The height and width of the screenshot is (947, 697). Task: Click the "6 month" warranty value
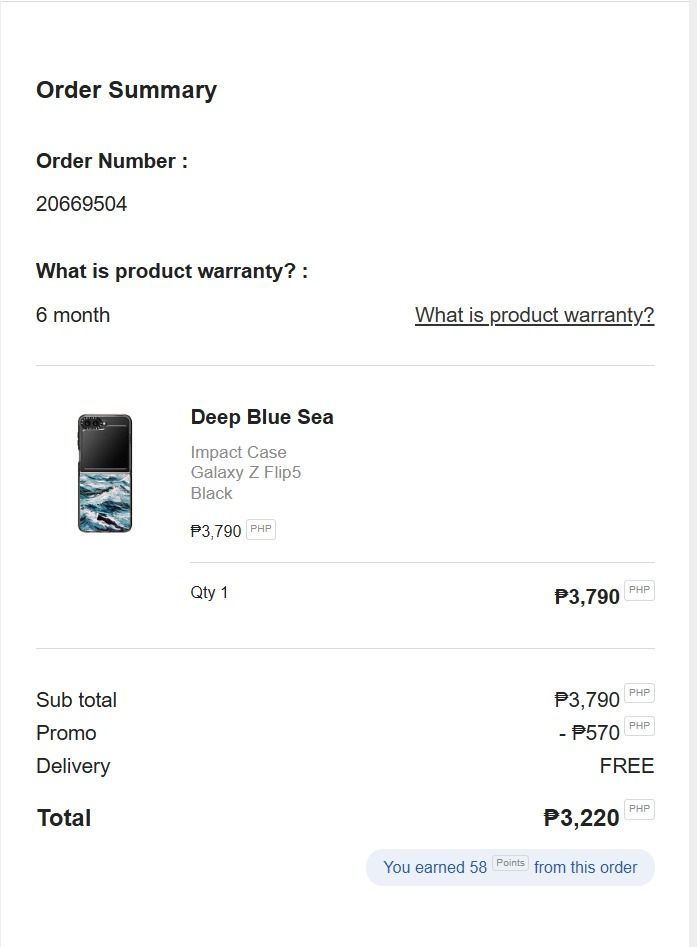(x=73, y=315)
